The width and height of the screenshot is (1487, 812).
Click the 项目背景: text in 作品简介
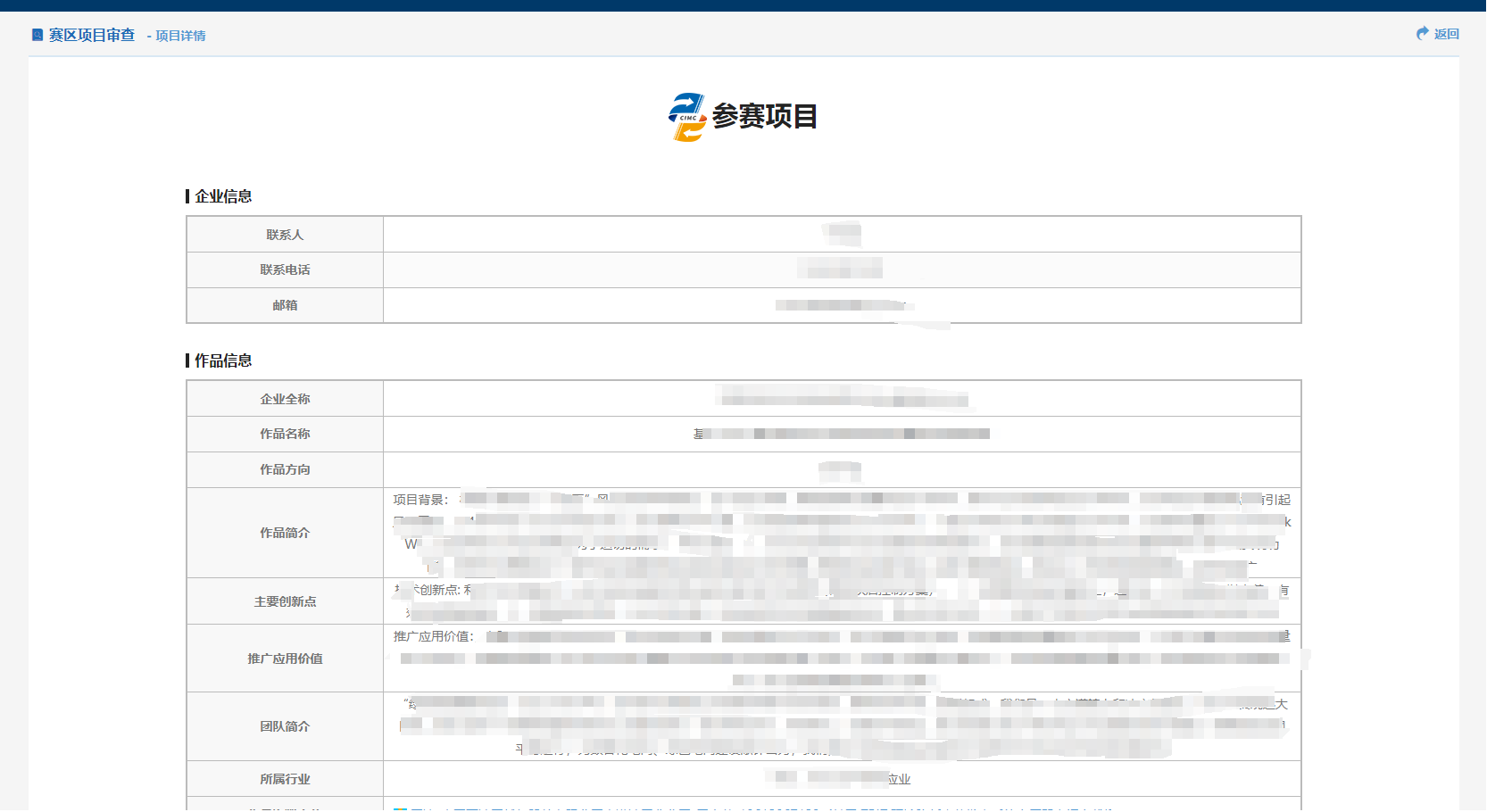click(x=420, y=500)
